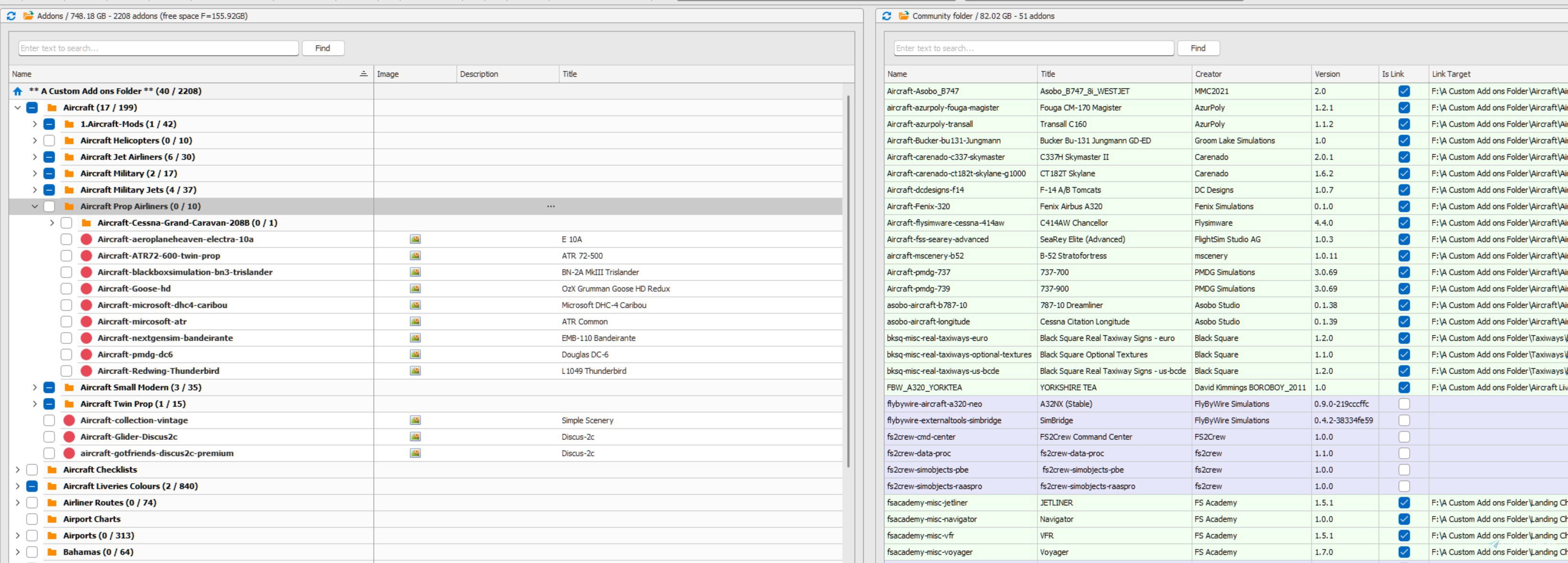Toggle checkbox for Aircraft Prop Airliners folder

click(x=49, y=206)
